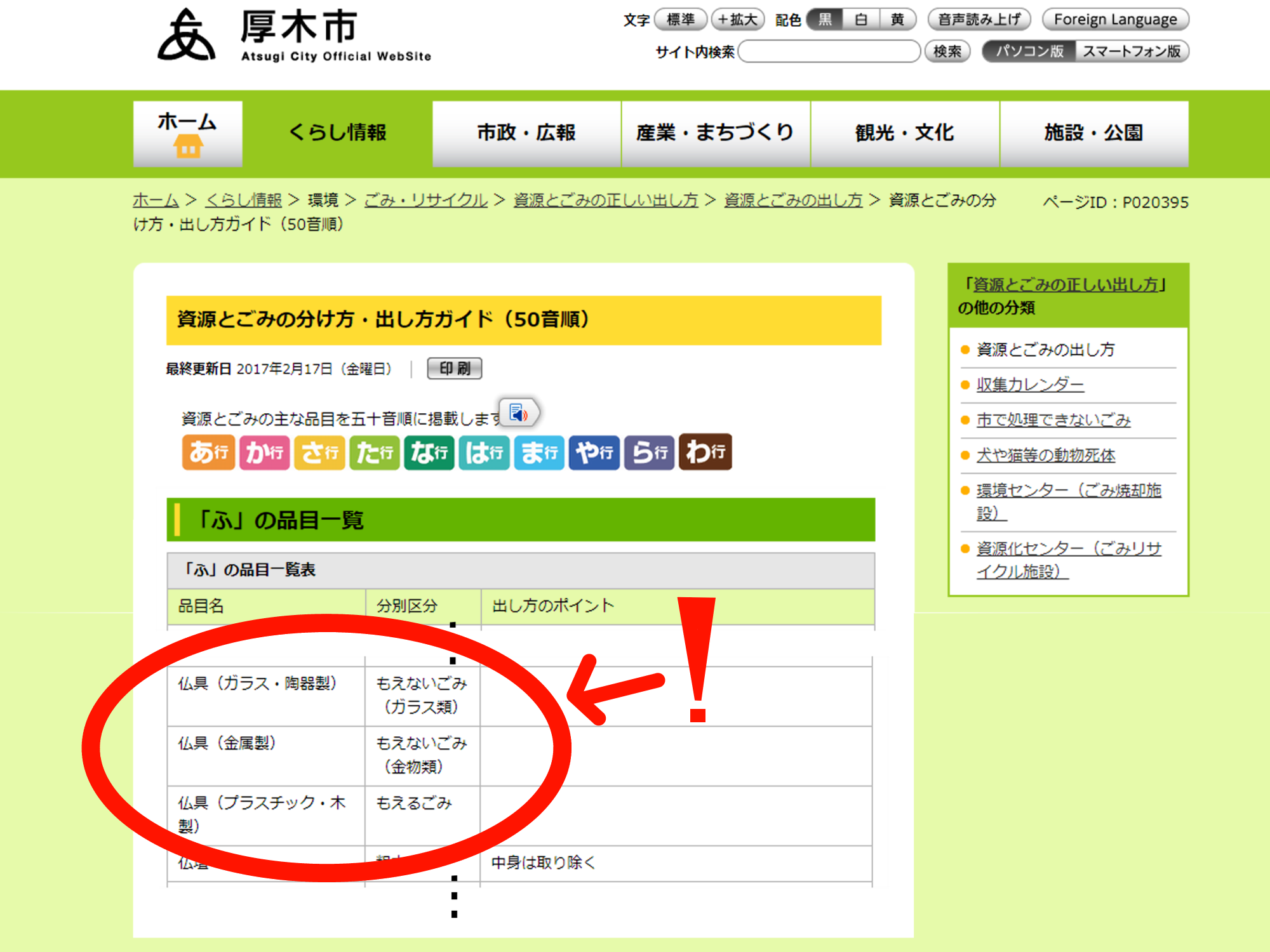
Task: Set text size to 標準
Action: [x=681, y=20]
